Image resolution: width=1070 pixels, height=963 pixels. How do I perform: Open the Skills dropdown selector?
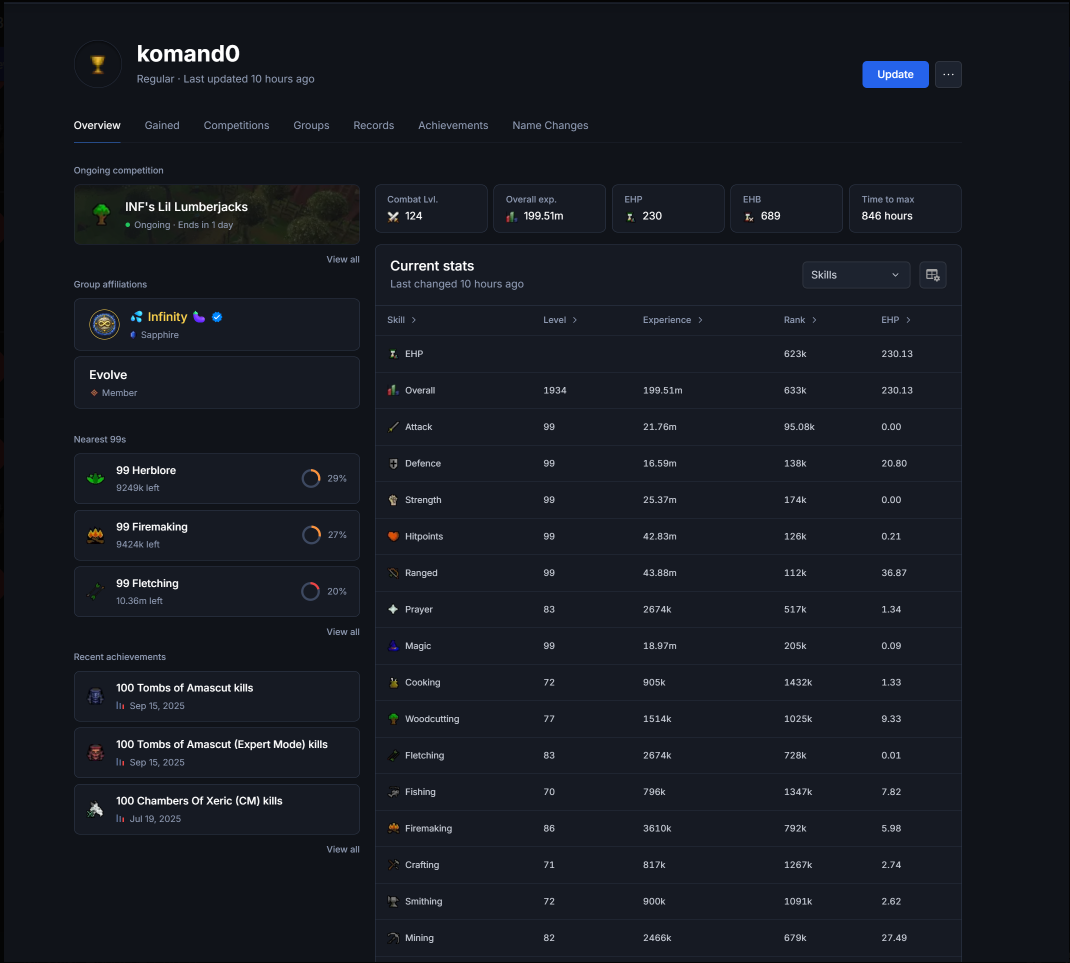tap(856, 275)
